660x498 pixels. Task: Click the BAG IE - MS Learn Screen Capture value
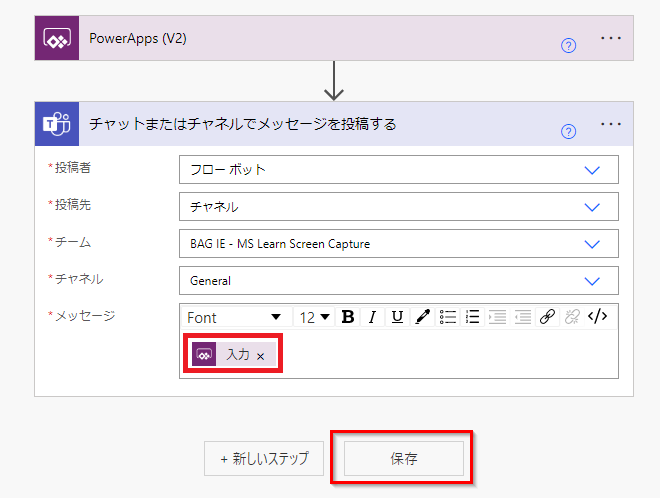click(x=280, y=244)
